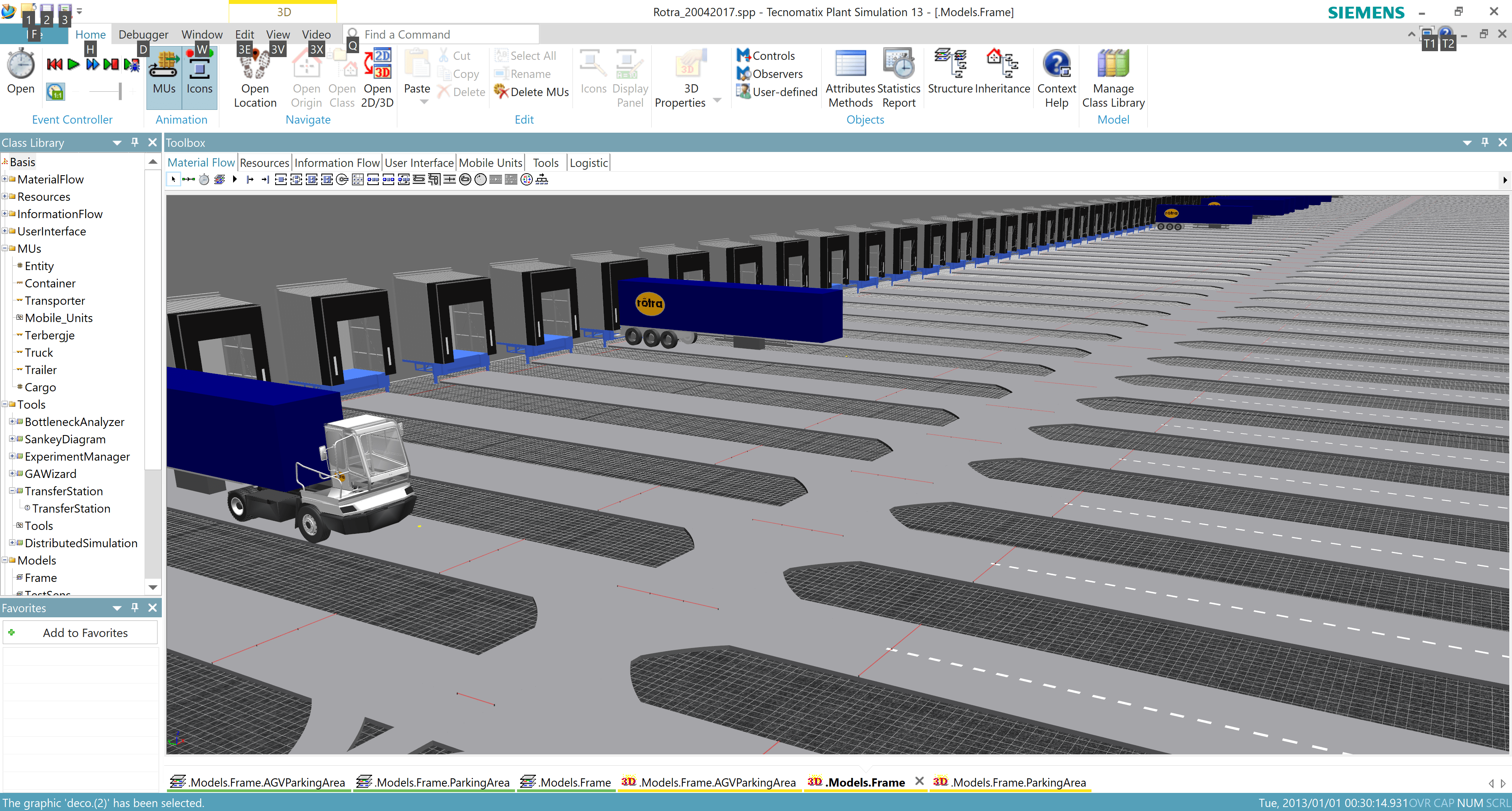
Task: Collapse the MUs folder in Class Library
Action: [x=5, y=249]
